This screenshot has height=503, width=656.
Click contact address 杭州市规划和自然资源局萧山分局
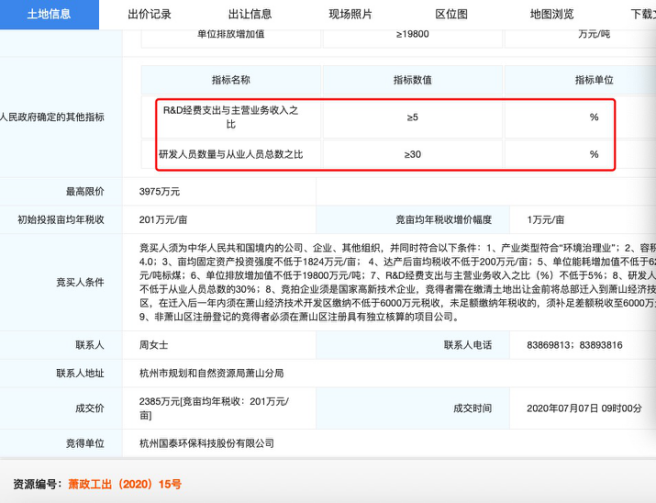click(211, 372)
